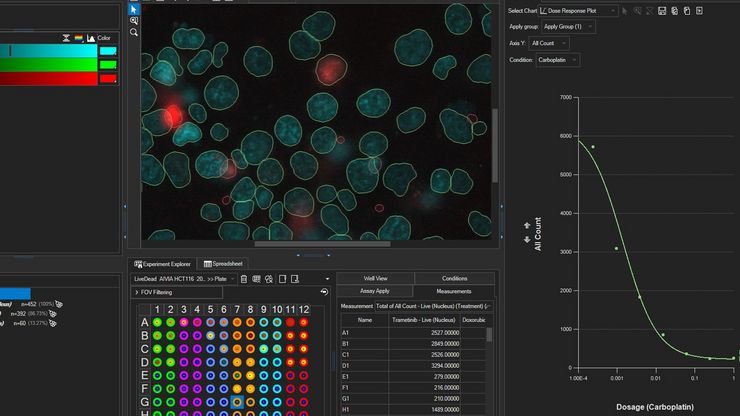Click the group wells icon in plate toolbar
The height and width of the screenshot is (416, 740).
269,279
